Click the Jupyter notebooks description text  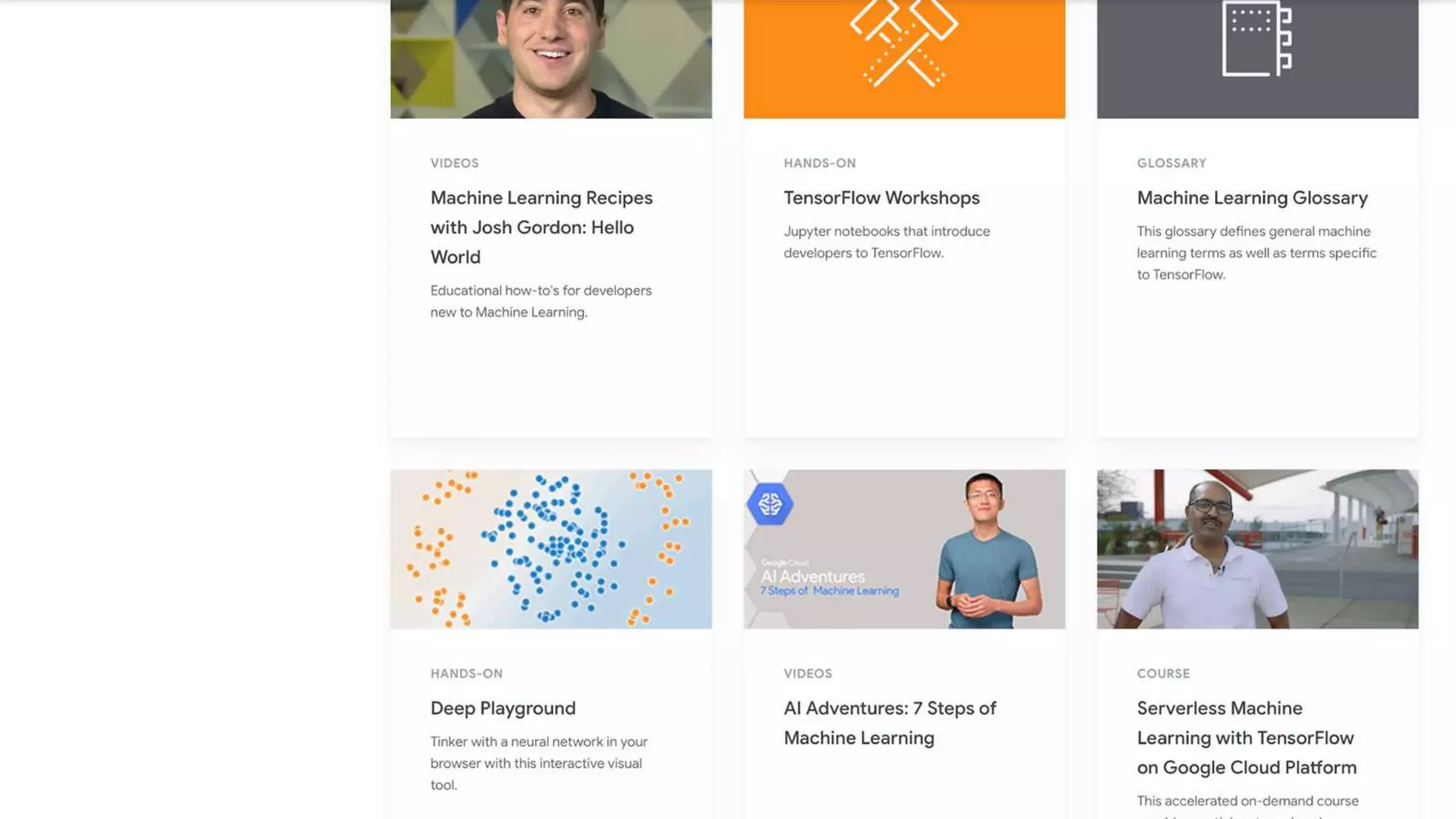(x=887, y=242)
